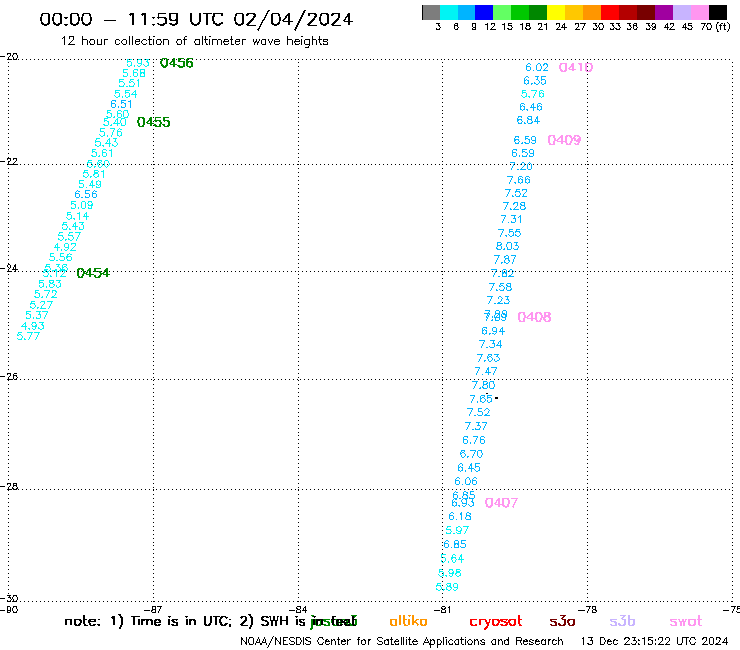Click the lavender 's3b' legend label
The image size is (740, 650).
coord(622,621)
